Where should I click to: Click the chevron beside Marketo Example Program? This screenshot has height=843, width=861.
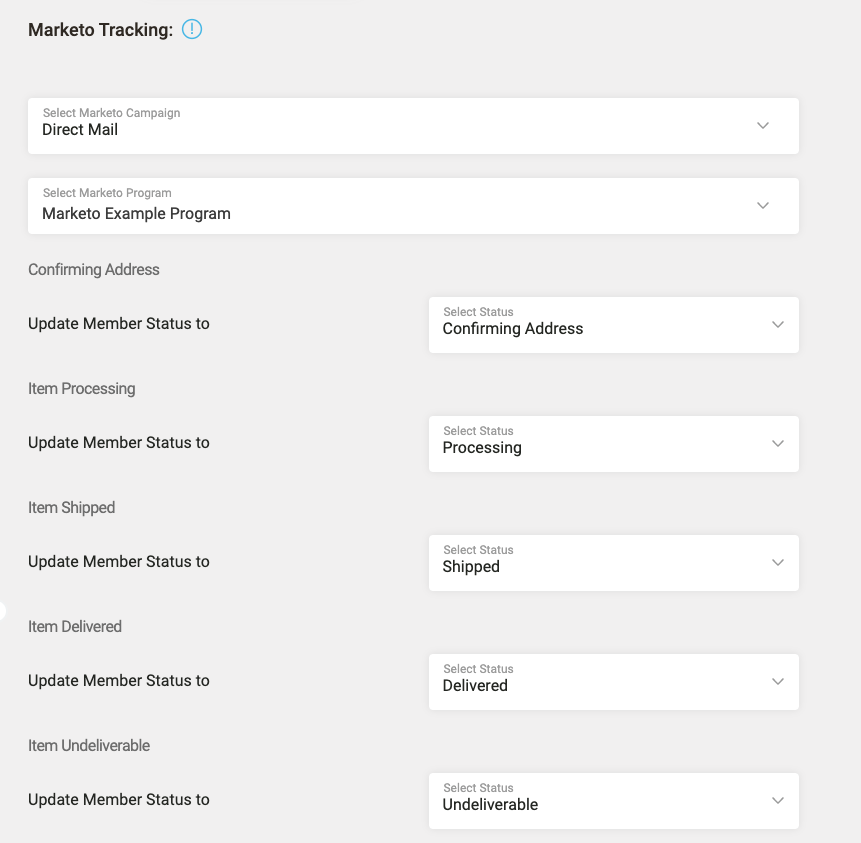pos(763,206)
